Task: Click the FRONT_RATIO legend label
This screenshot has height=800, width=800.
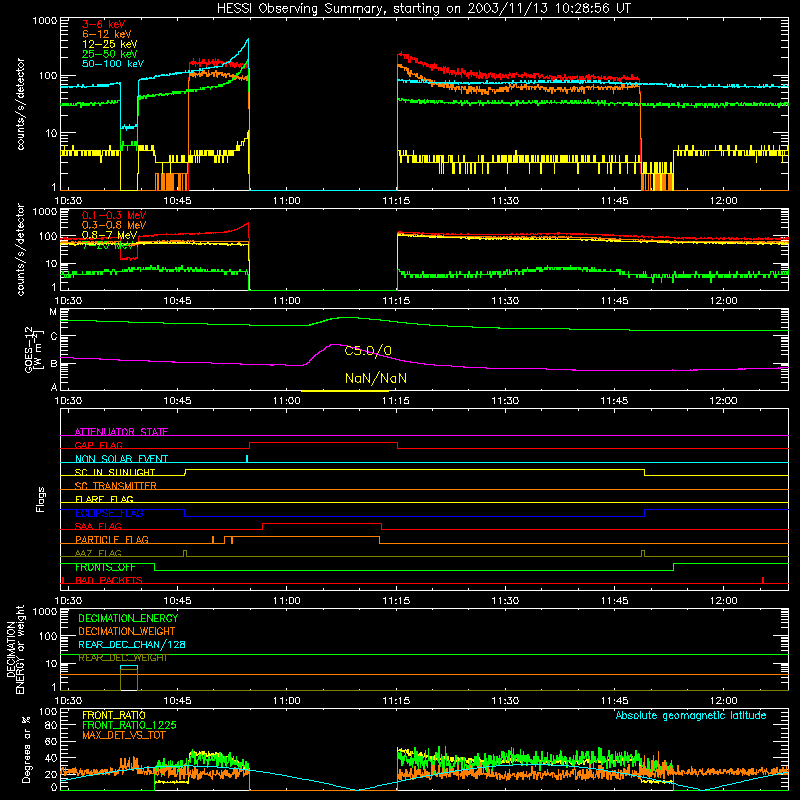Action: pyautogui.click(x=114, y=715)
